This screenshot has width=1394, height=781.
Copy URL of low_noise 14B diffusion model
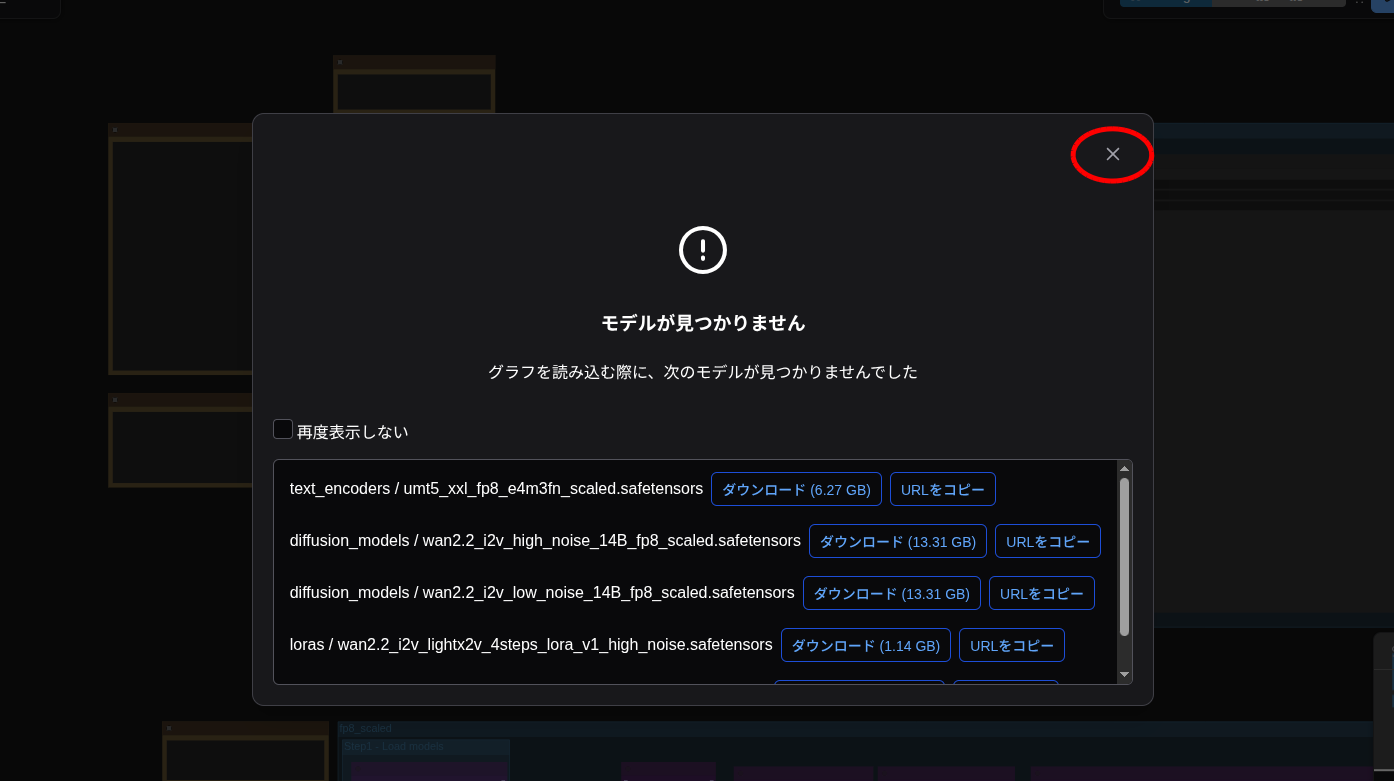pos(1041,594)
